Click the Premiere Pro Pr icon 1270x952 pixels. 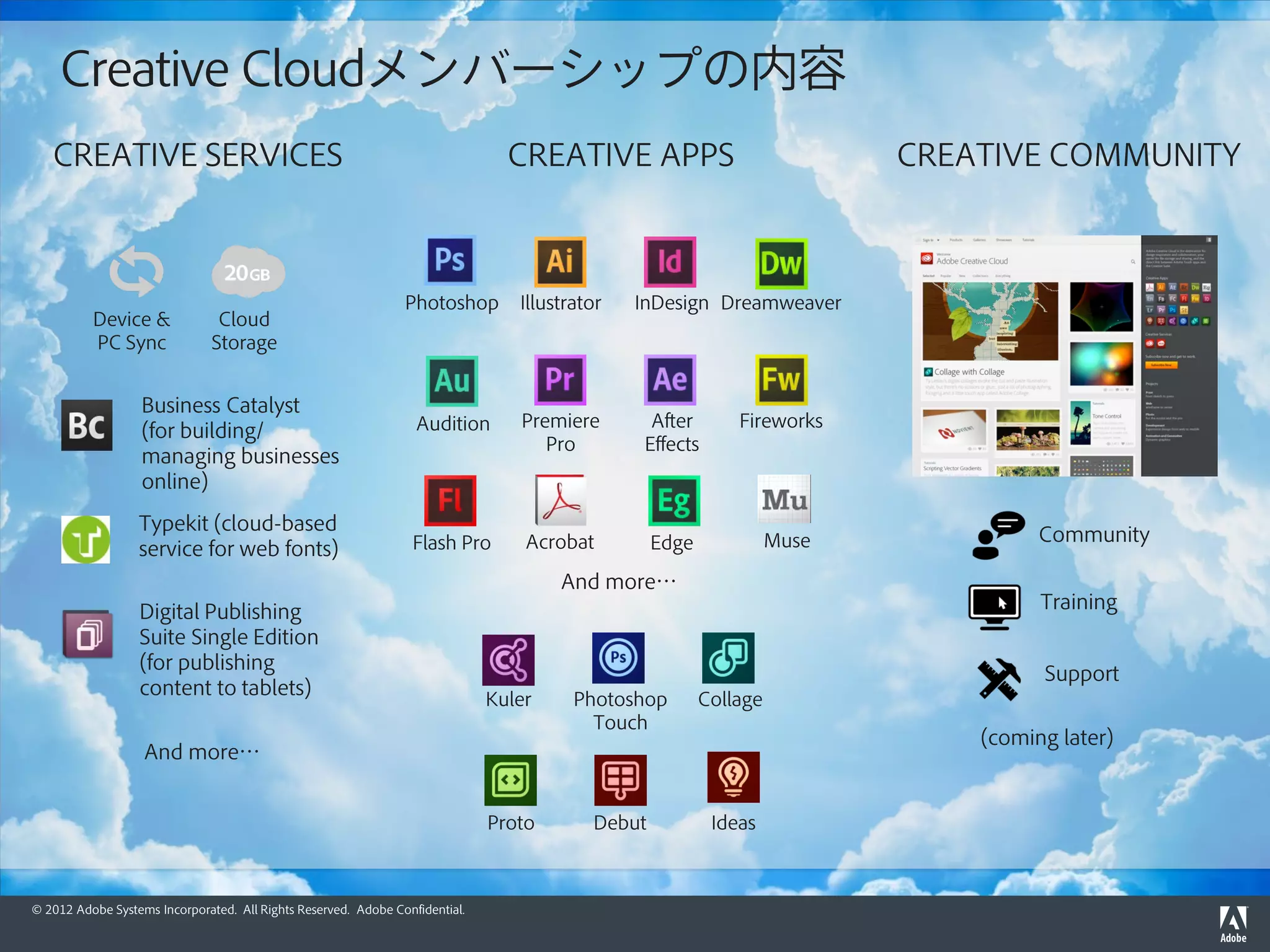pos(560,379)
